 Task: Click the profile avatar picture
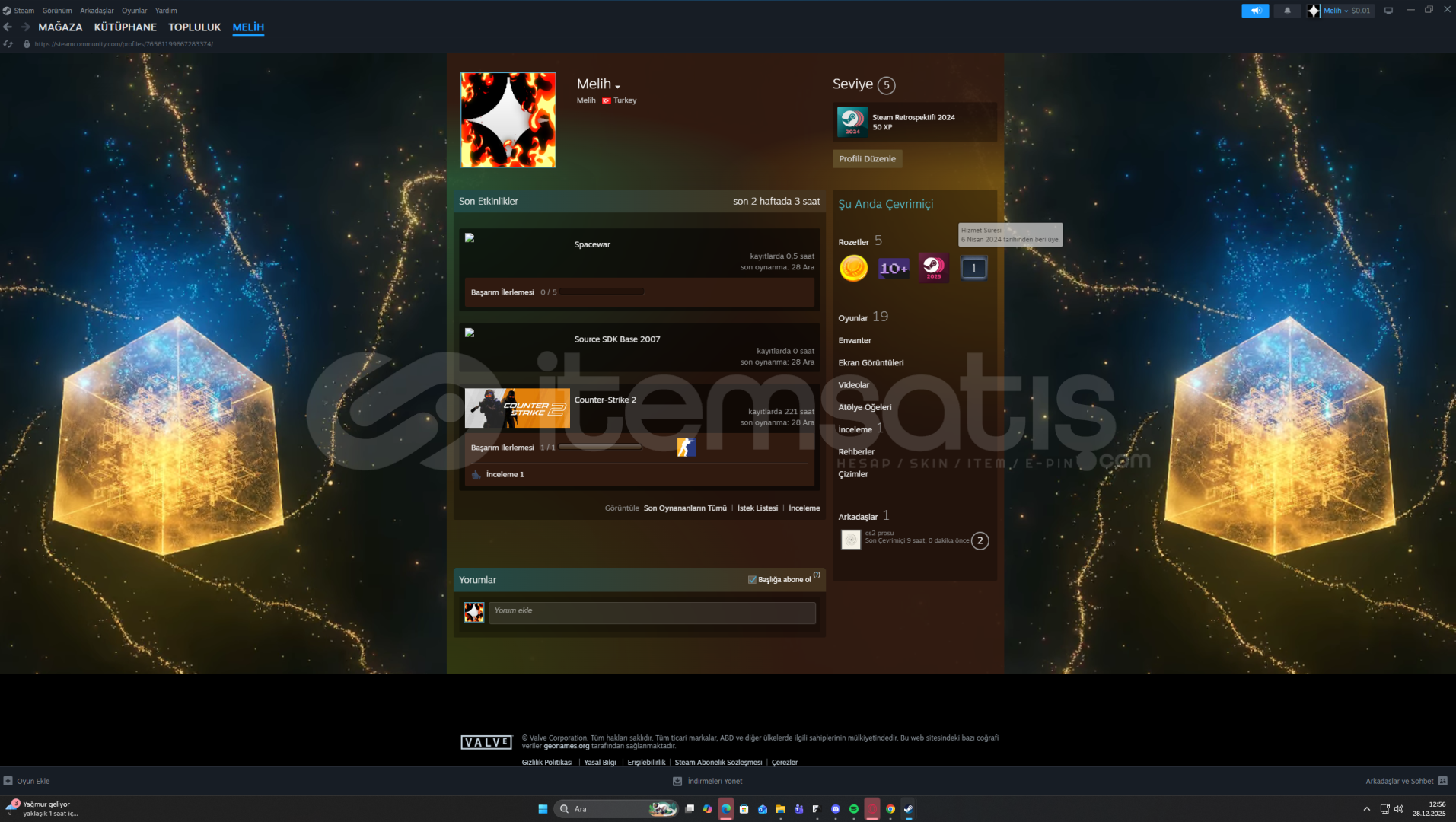[x=508, y=119]
